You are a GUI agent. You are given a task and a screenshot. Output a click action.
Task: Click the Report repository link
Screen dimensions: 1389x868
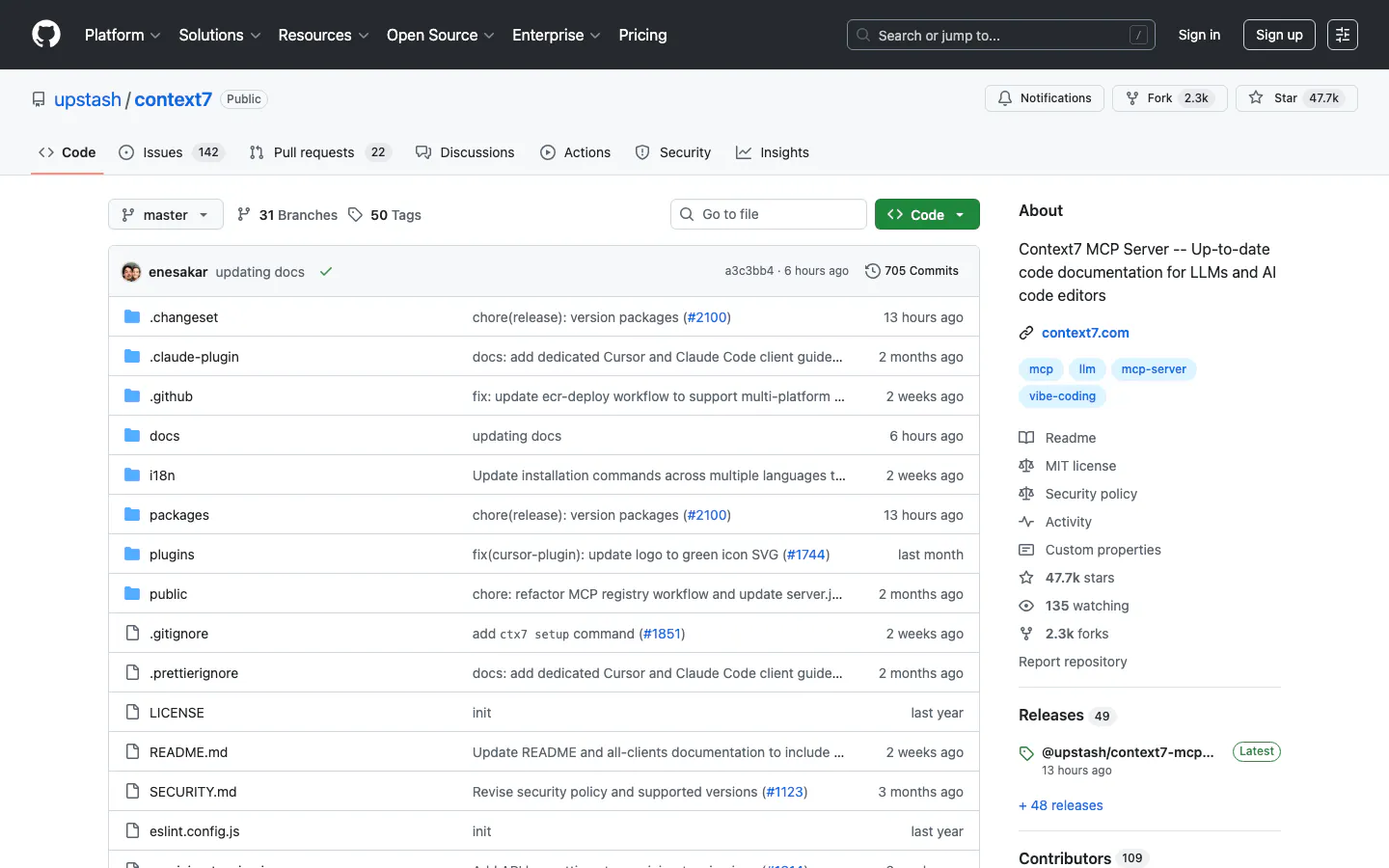click(1073, 662)
